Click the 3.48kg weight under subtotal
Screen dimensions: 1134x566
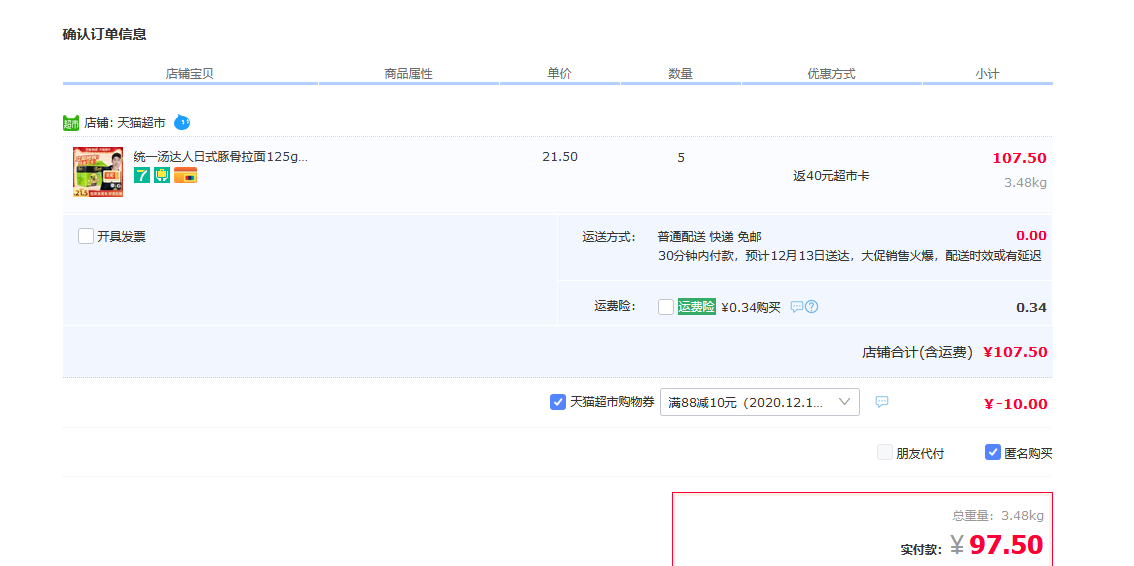[1025, 183]
